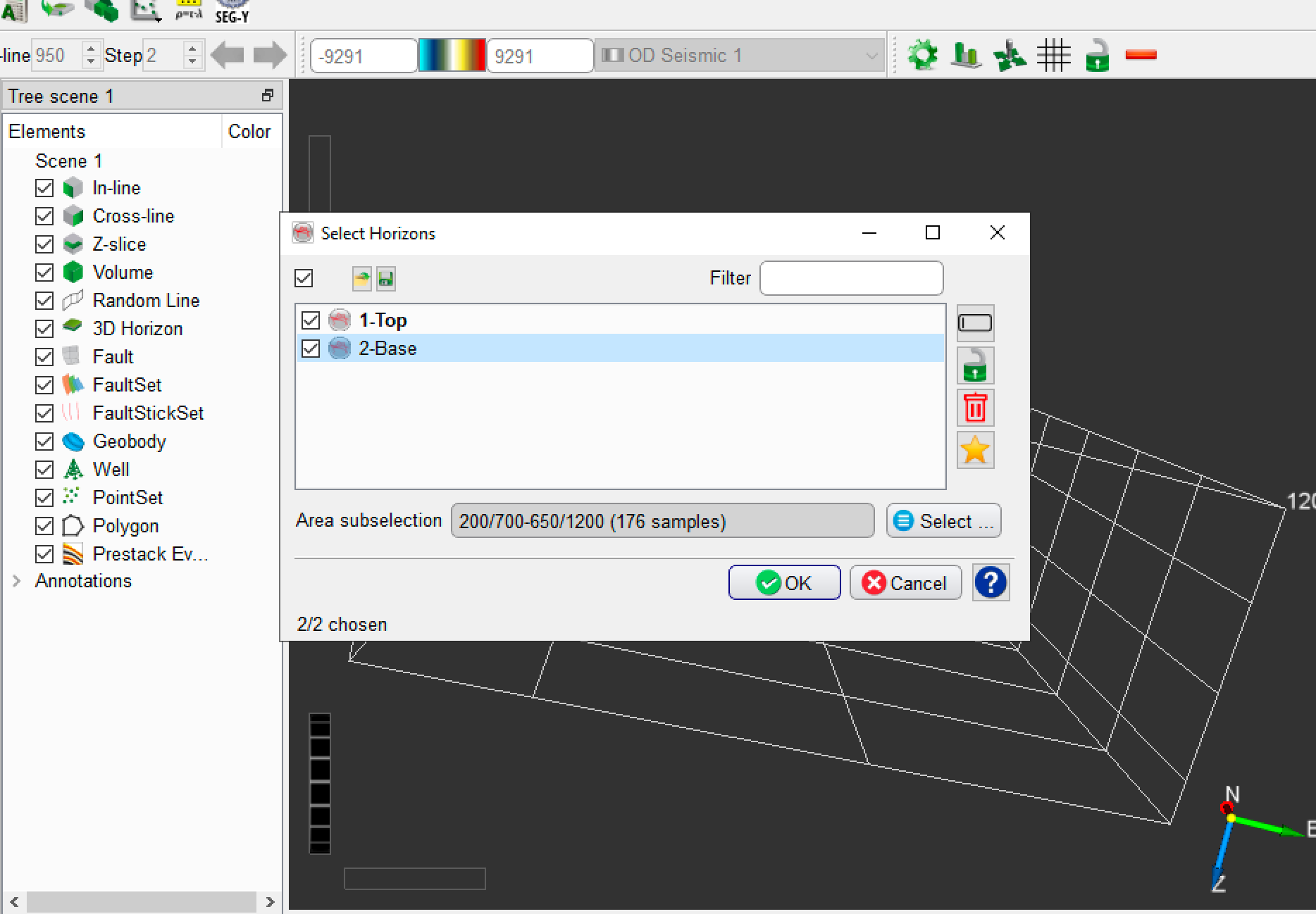The width and height of the screenshot is (1316, 914).
Task: Increase the Step spinner value
Action: click(192, 49)
